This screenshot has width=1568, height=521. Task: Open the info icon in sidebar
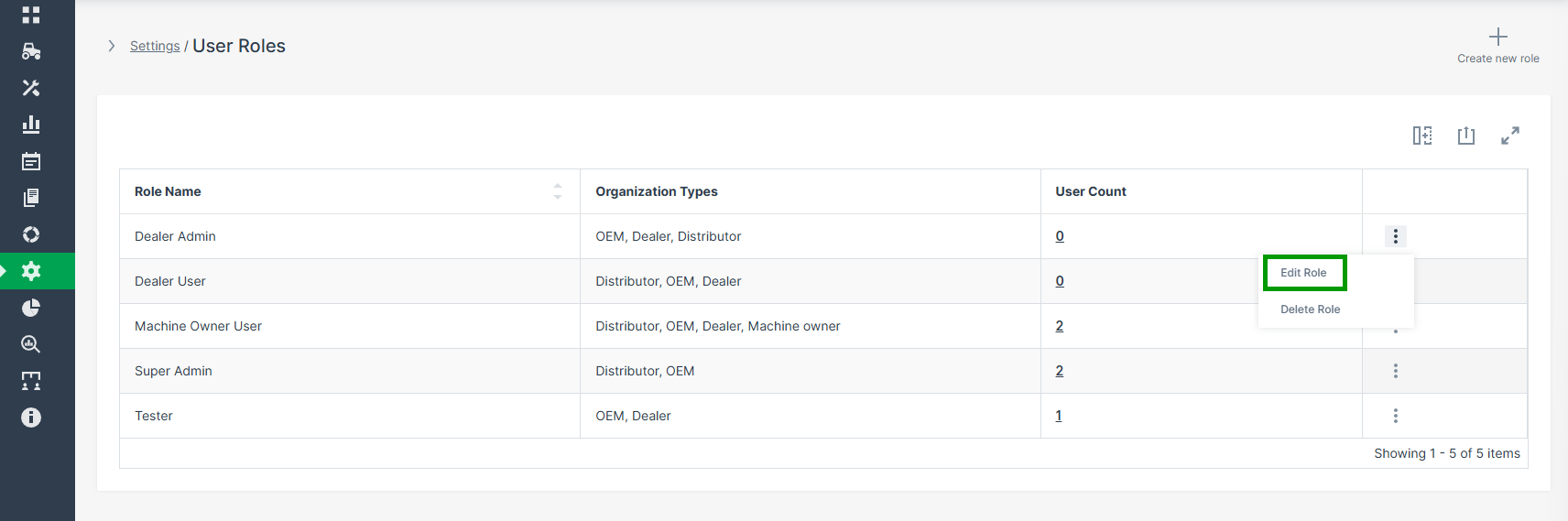[x=31, y=418]
